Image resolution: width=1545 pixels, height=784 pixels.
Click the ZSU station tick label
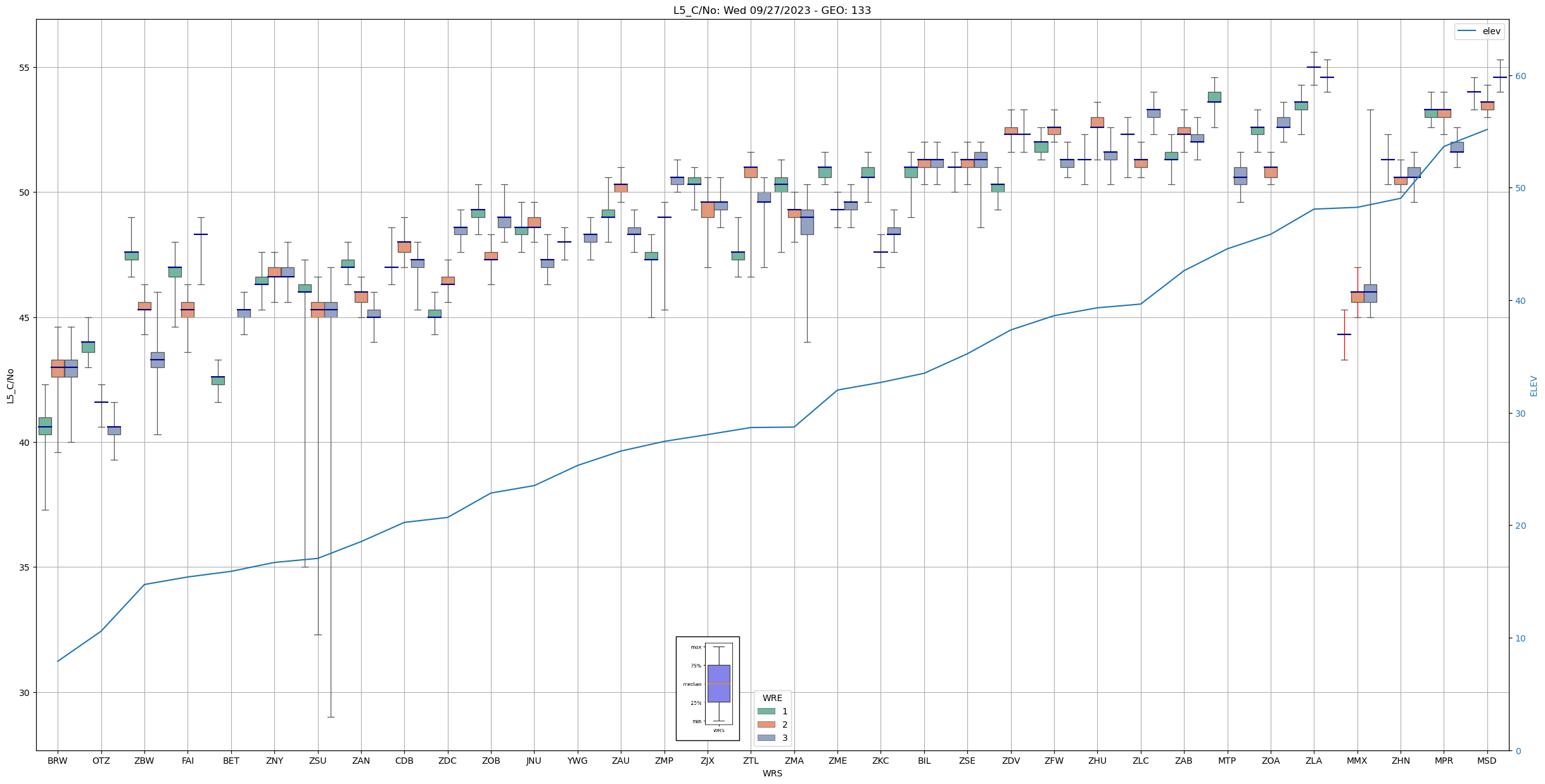click(317, 761)
